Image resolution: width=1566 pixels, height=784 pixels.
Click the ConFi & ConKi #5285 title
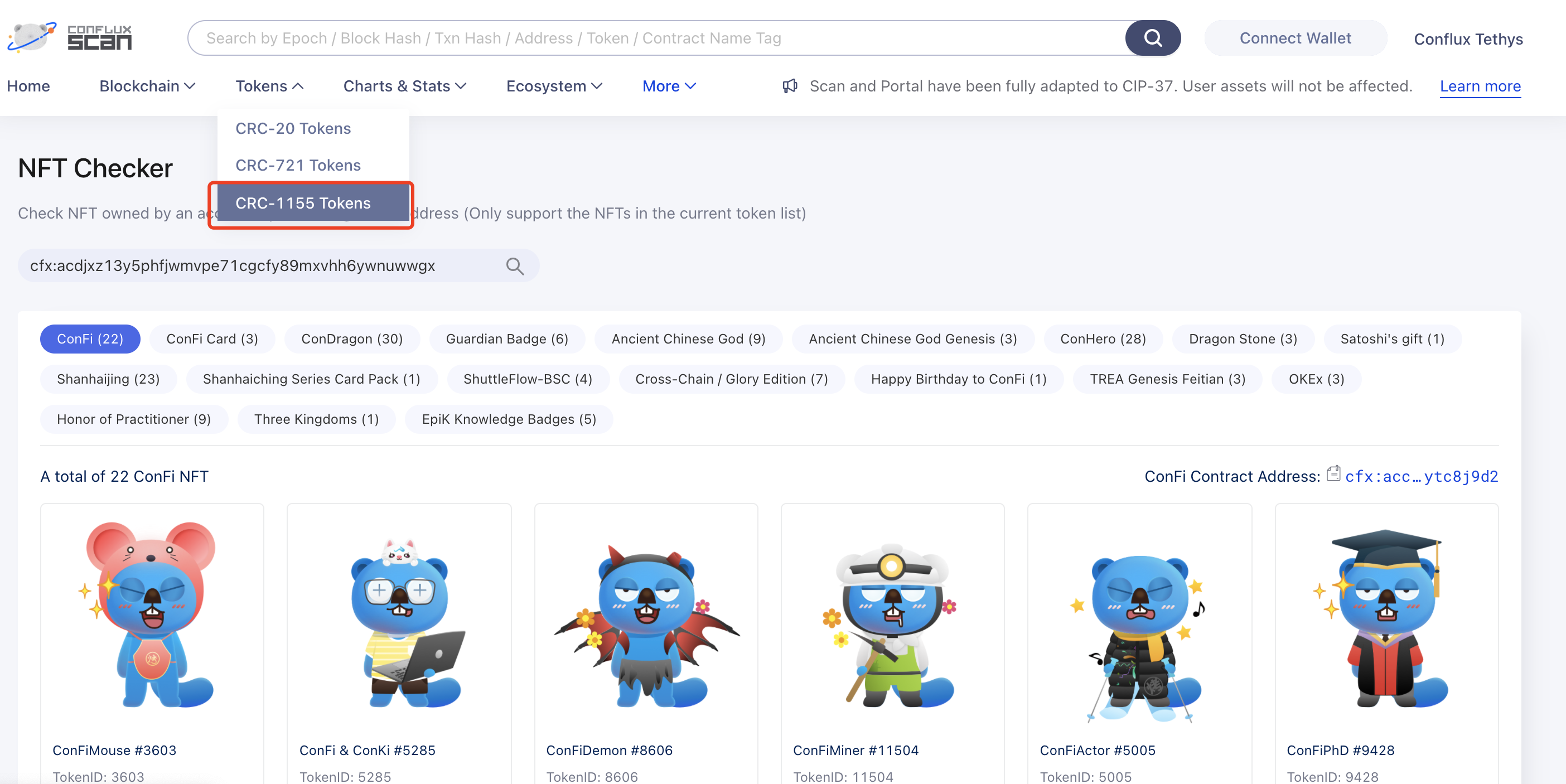pyautogui.click(x=367, y=750)
